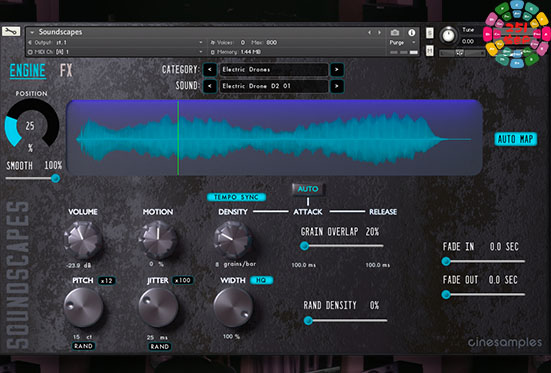The width and height of the screenshot is (551, 373).
Task: Toggle the Pitch x12 multiplier
Action: click(x=106, y=281)
